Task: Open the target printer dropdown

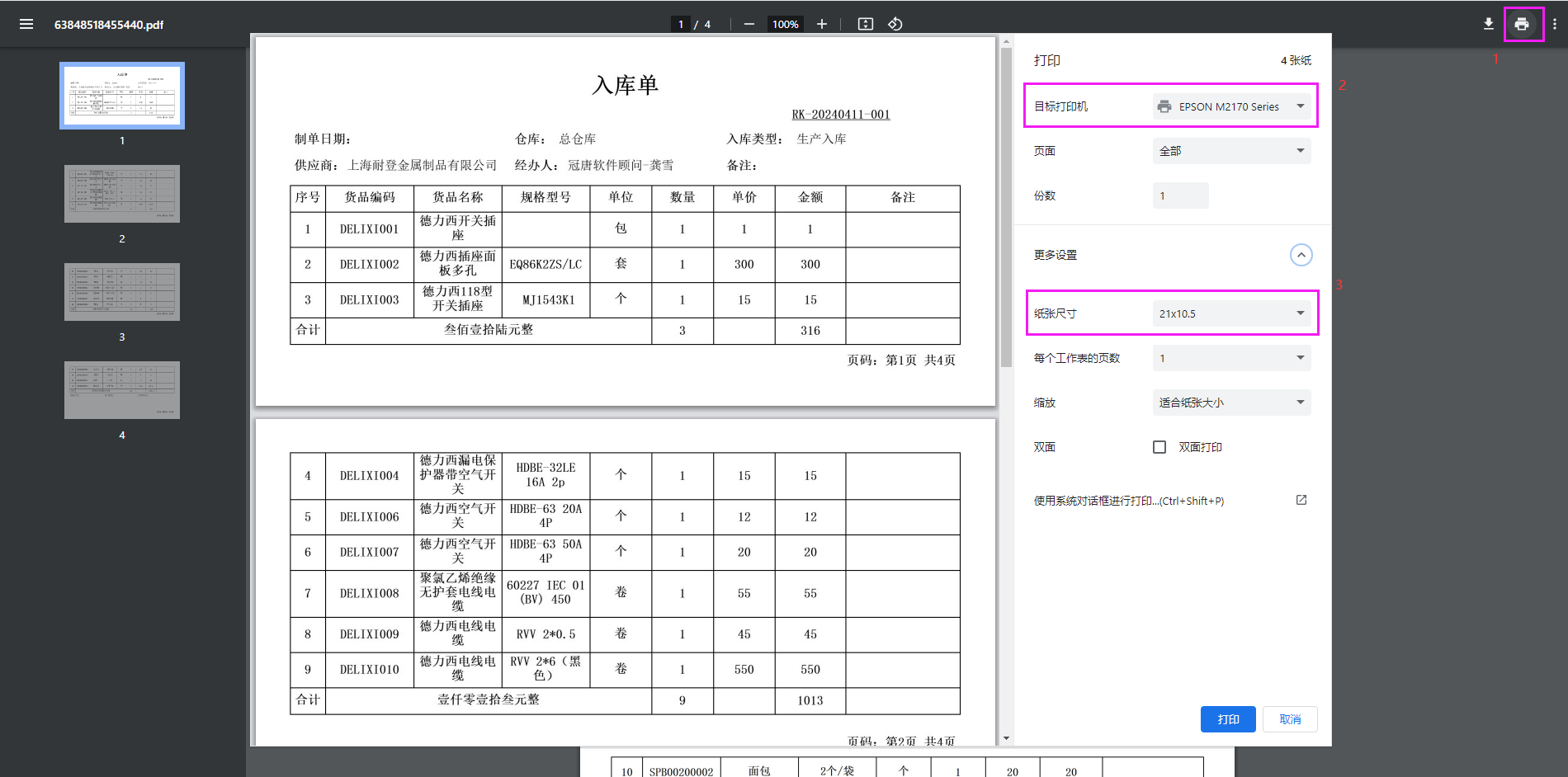Action: pyautogui.click(x=1231, y=106)
